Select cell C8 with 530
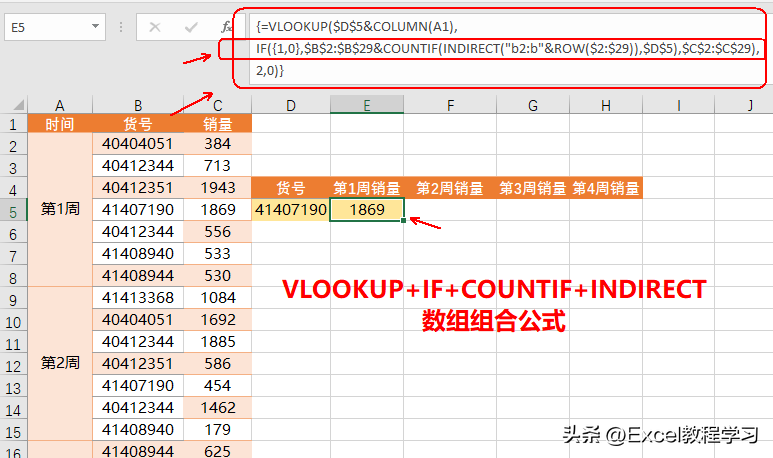Screen dimensions: 773x458 [x=217, y=276]
